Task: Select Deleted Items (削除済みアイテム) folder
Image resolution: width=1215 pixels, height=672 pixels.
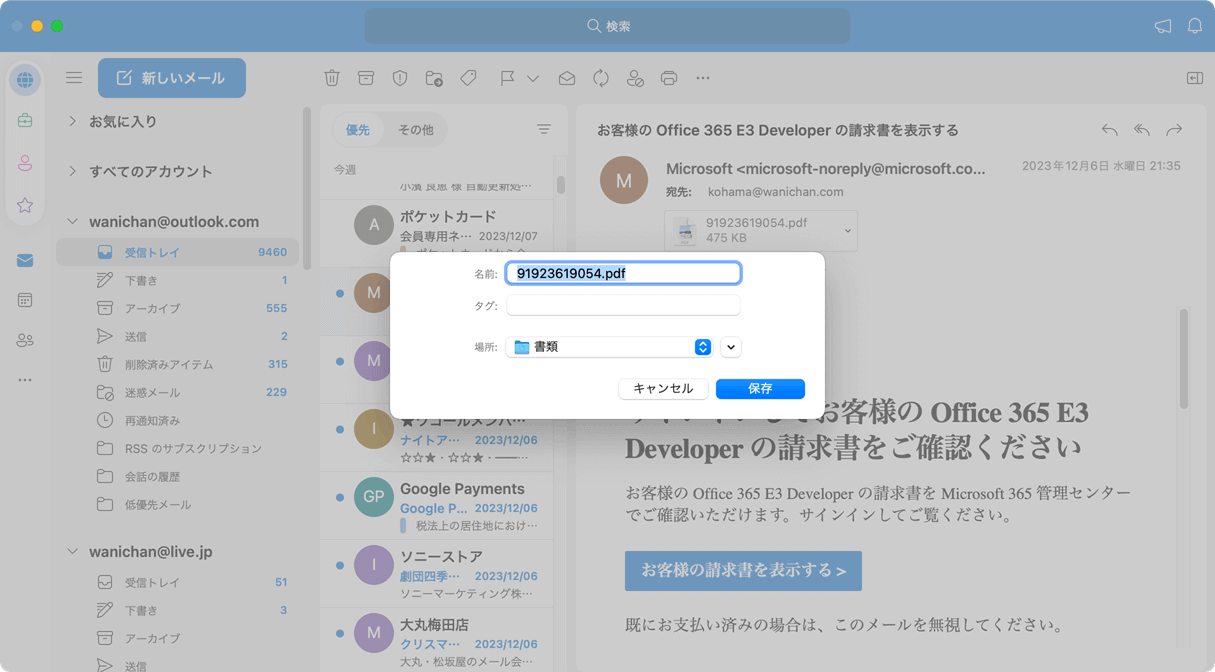Action: click(179, 364)
